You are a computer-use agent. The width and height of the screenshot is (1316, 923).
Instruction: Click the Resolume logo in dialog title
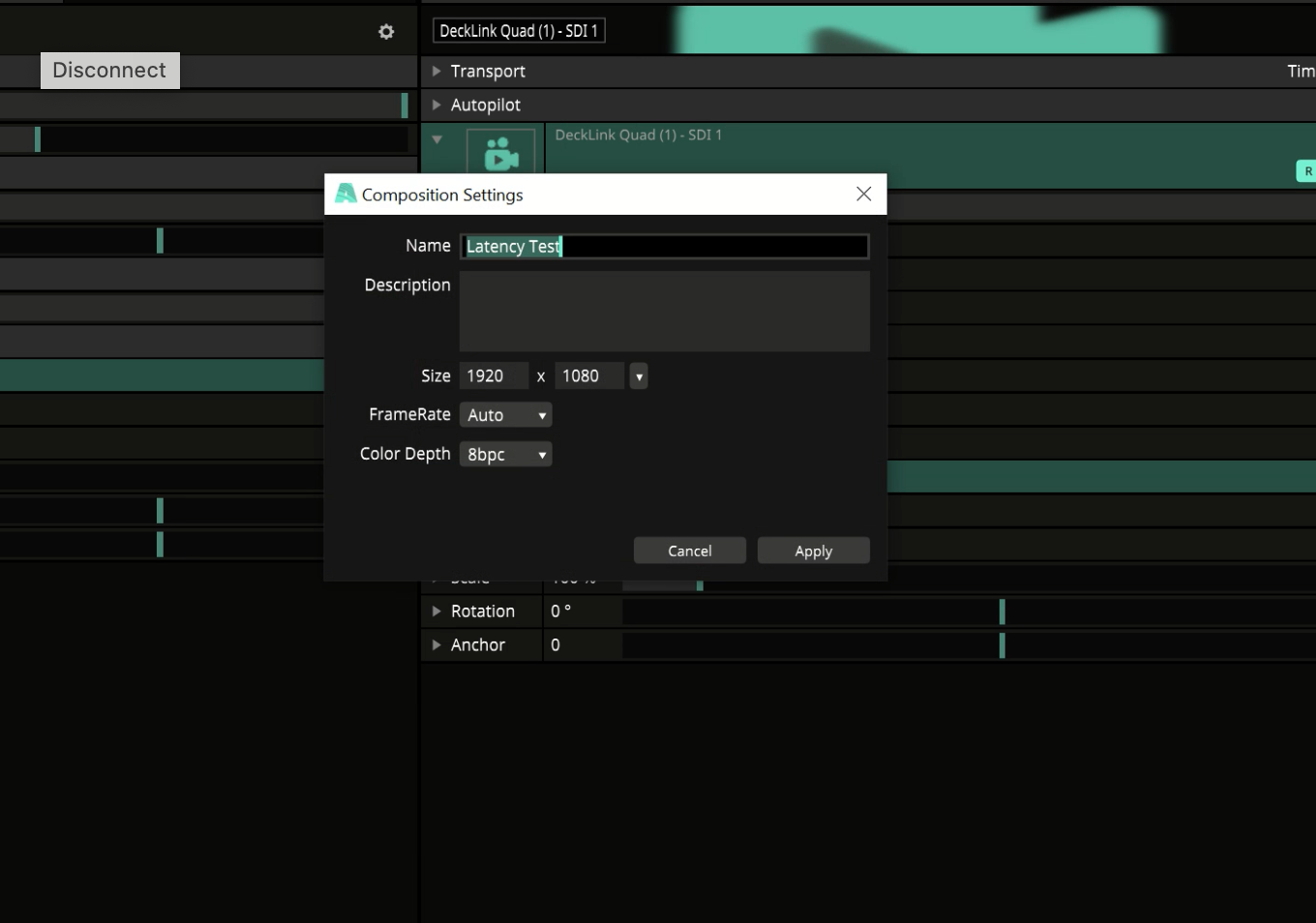(x=345, y=194)
